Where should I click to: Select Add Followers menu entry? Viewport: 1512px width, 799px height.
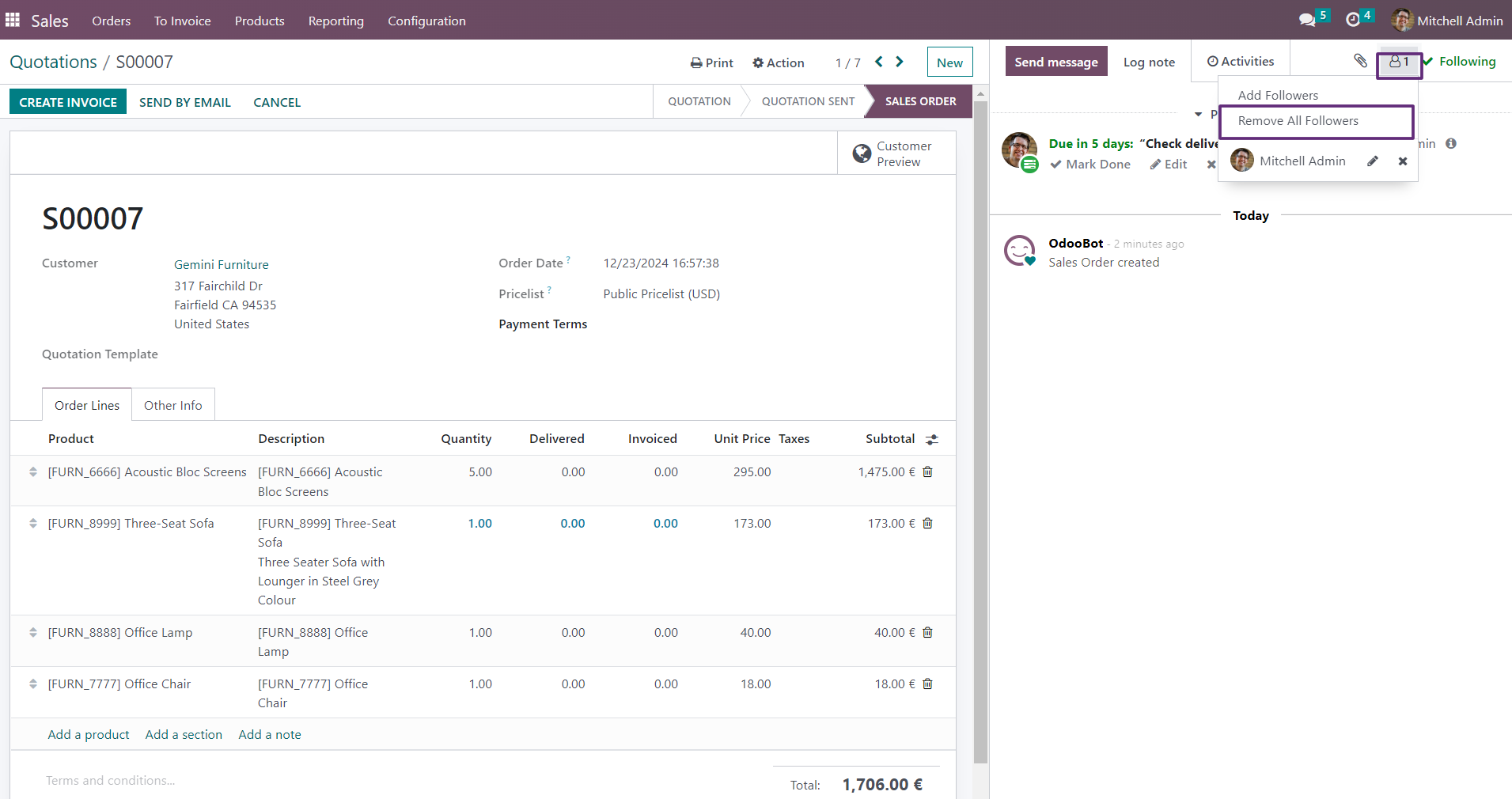pyautogui.click(x=1278, y=95)
